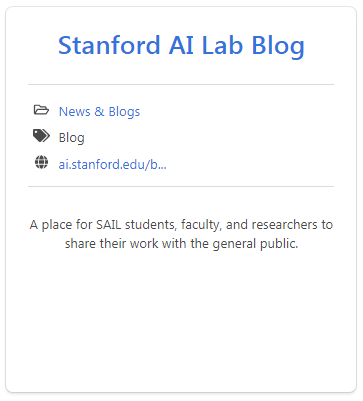
Task: Click the word Blog in the card title
Action: click(x=278, y=46)
